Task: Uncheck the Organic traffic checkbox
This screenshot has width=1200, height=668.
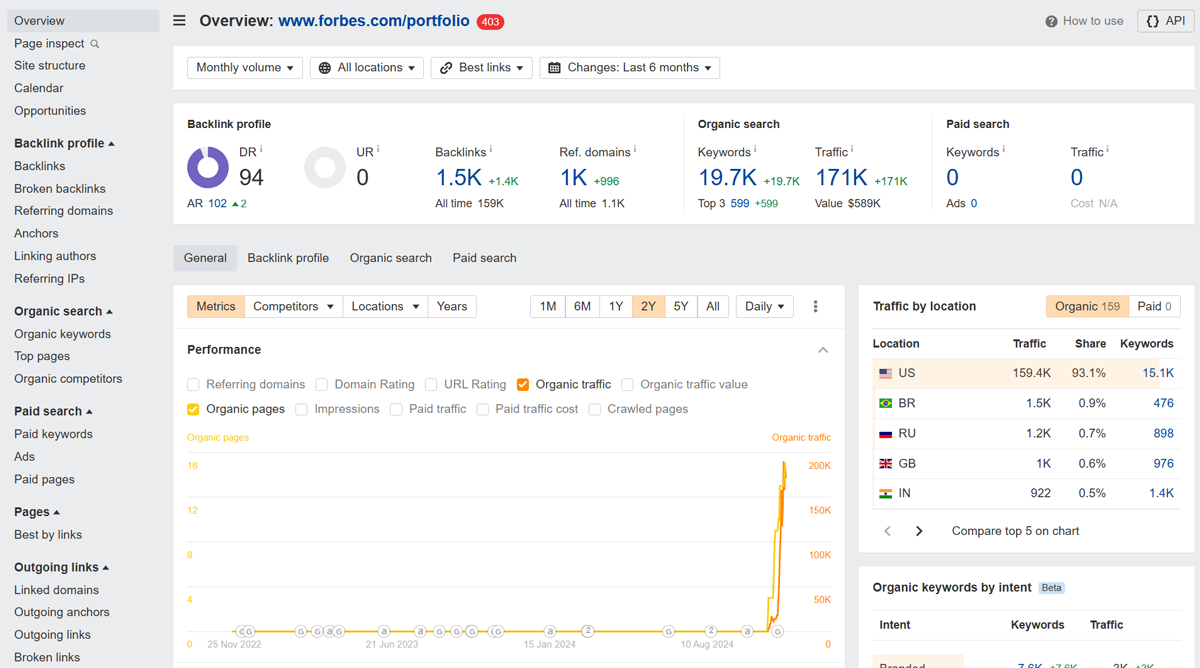Action: tap(523, 384)
